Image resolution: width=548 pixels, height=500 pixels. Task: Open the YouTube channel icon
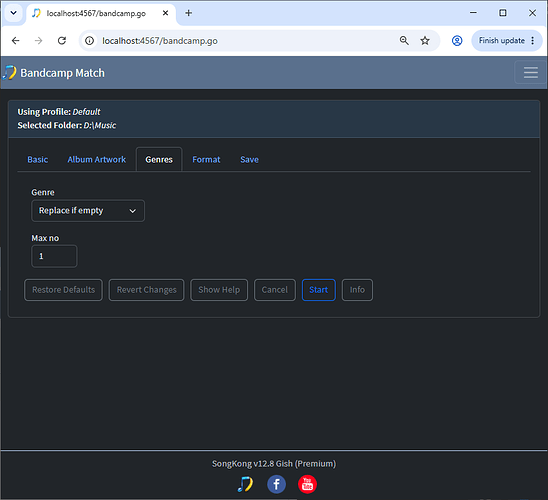click(307, 484)
